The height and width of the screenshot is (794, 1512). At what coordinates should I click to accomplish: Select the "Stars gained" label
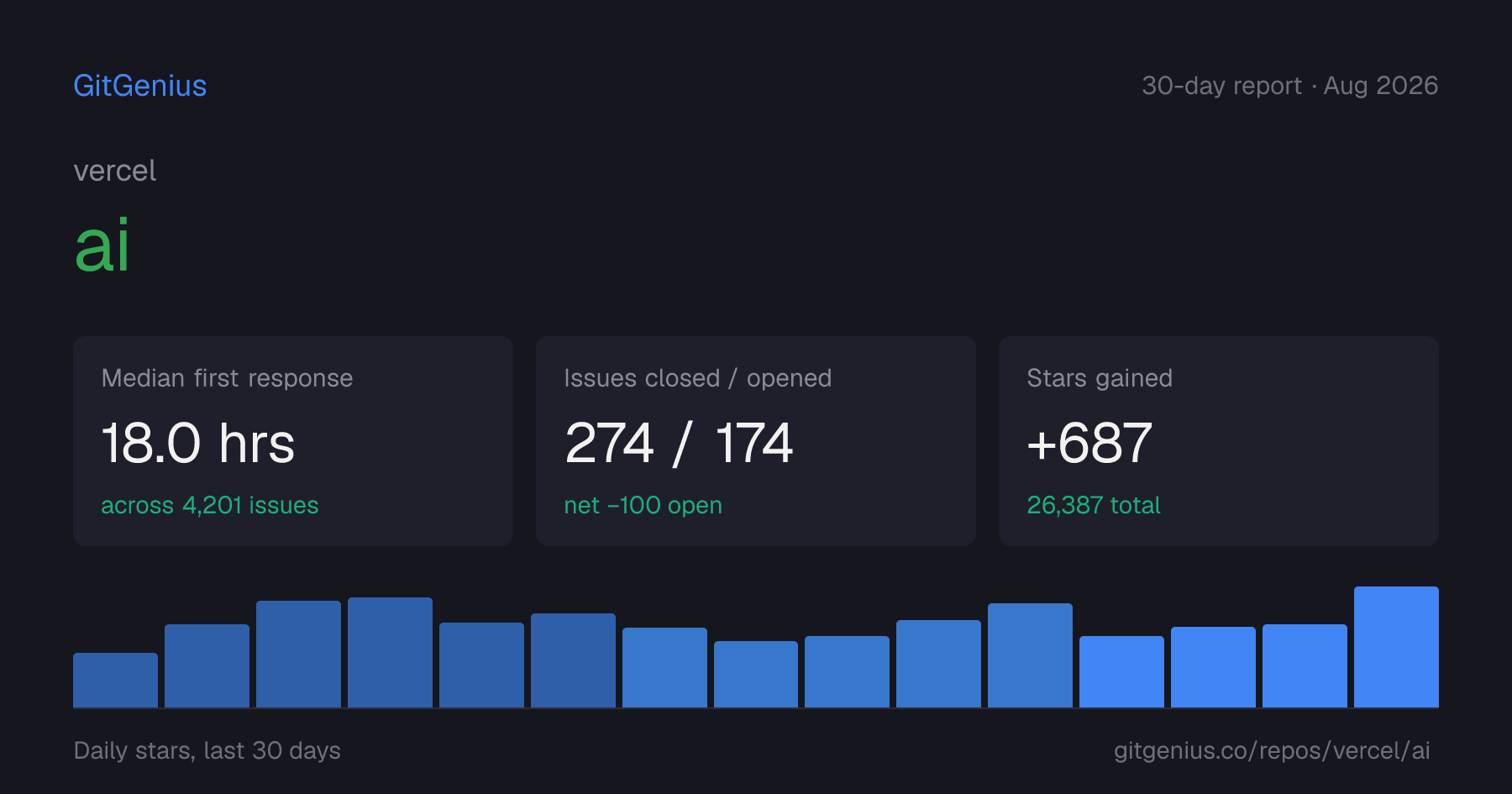pos(1100,378)
